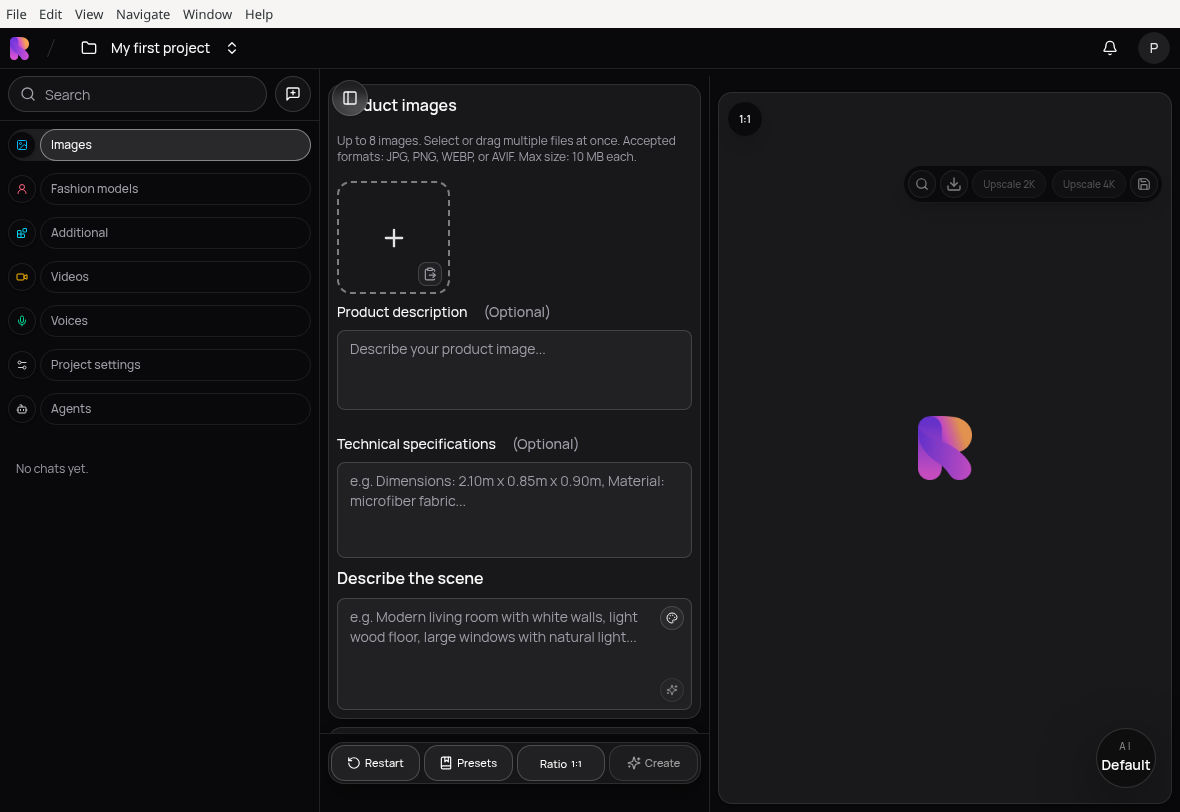
Task: Click the Fashion models person icon
Action: (x=22, y=189)
